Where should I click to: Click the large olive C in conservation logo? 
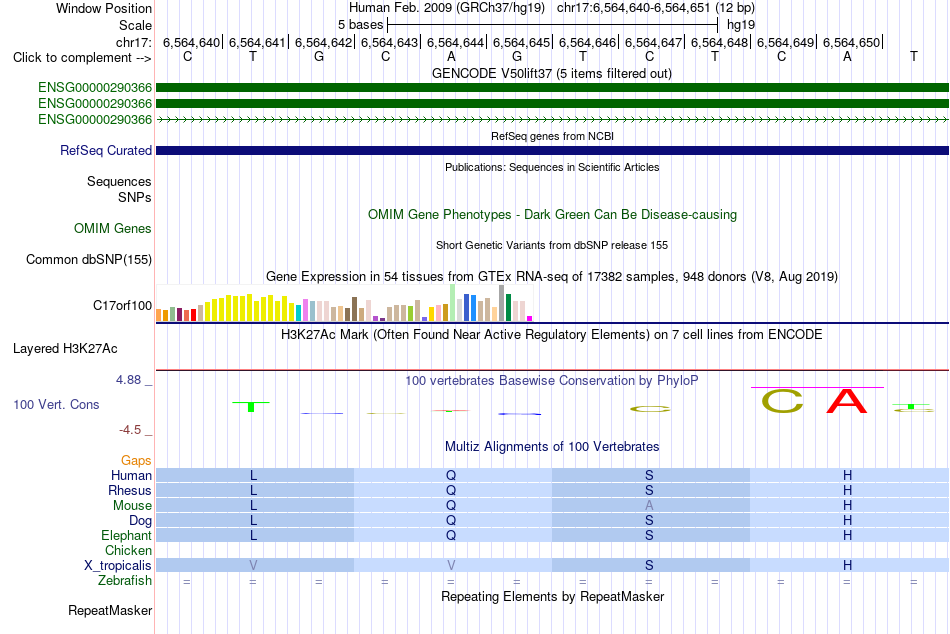[782, 401]
